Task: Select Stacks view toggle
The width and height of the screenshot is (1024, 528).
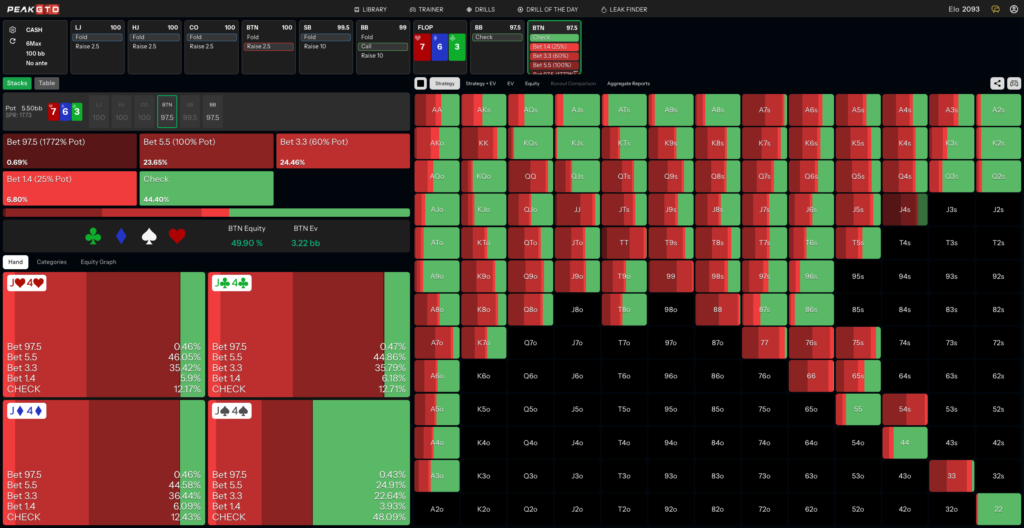Action: tap(17, 83)
